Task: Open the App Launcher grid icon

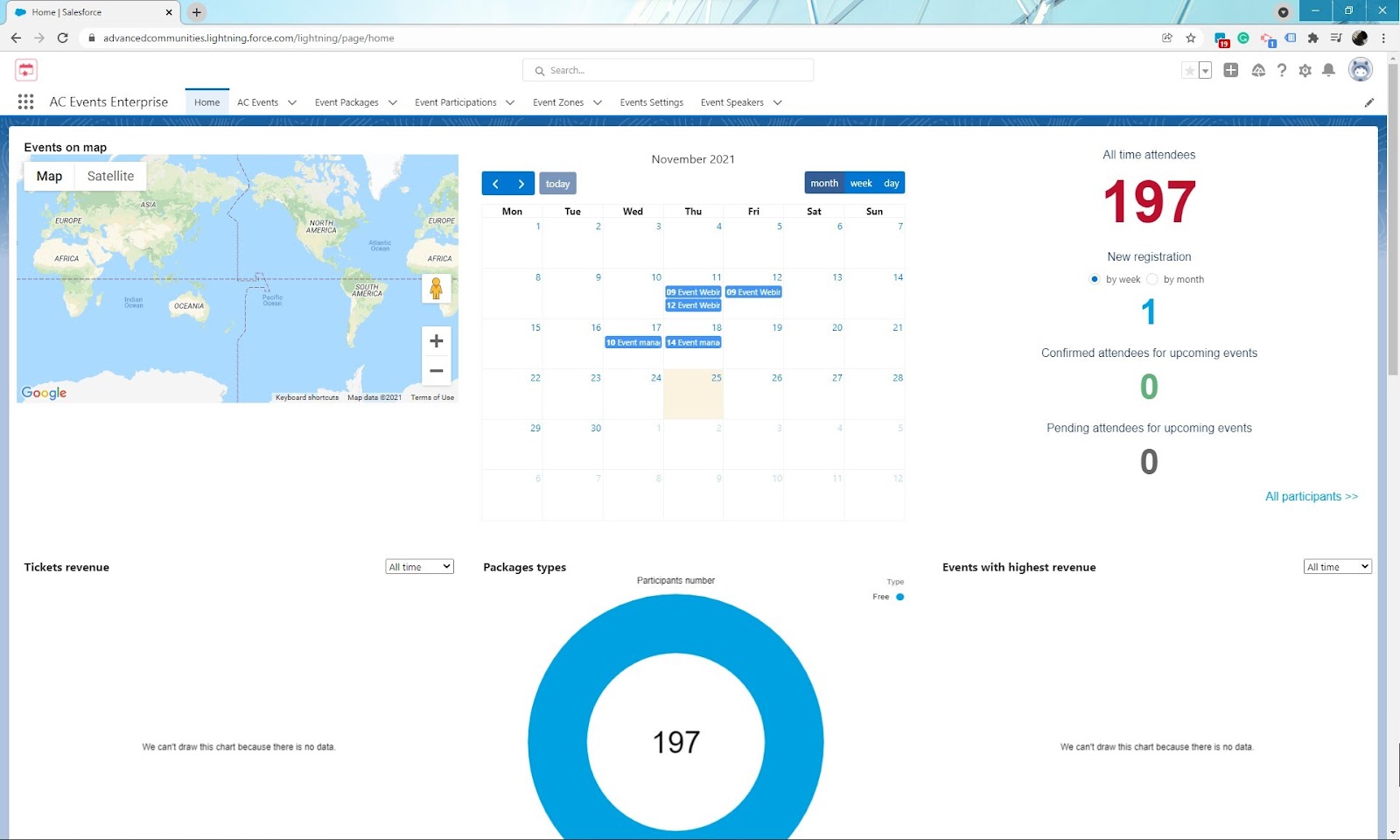Action: (25, 101)
